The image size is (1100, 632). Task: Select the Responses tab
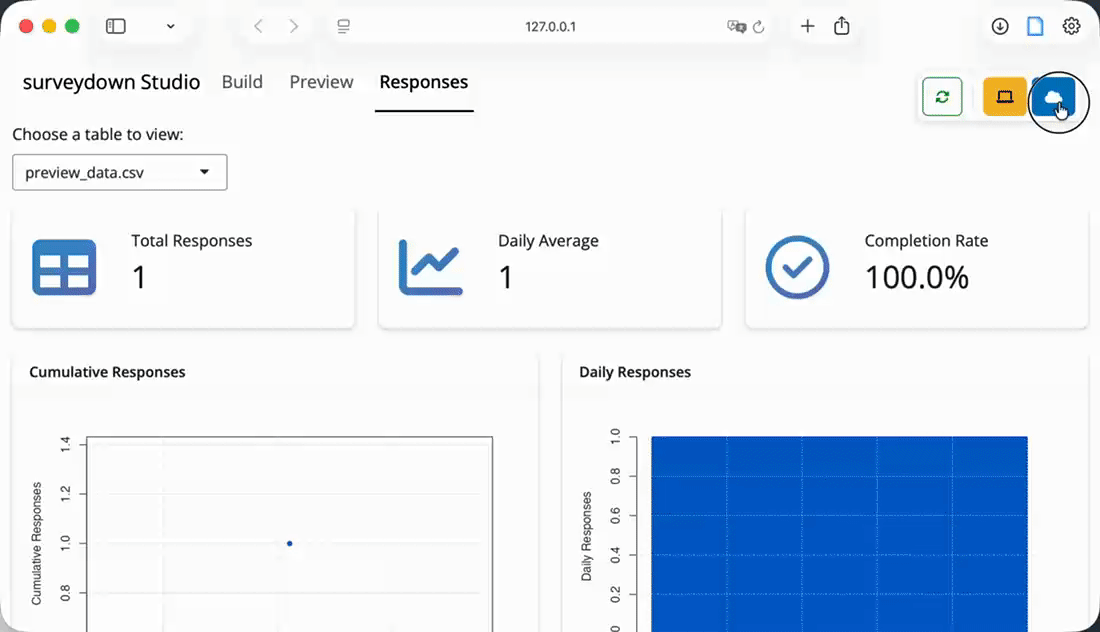pyautogui.click(x=423, y=82)
